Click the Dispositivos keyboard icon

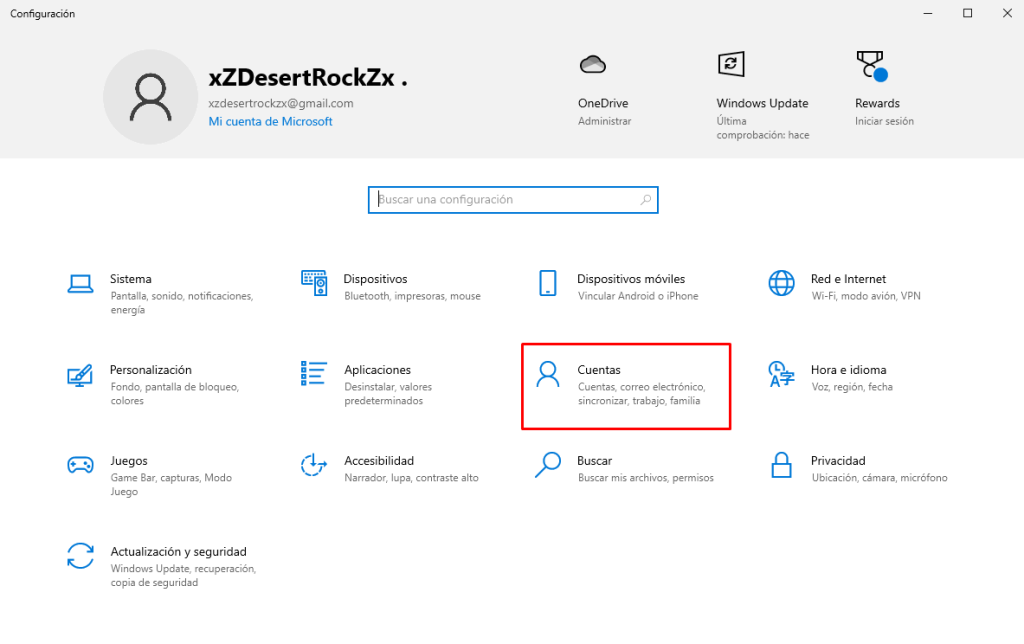point(314,283)
